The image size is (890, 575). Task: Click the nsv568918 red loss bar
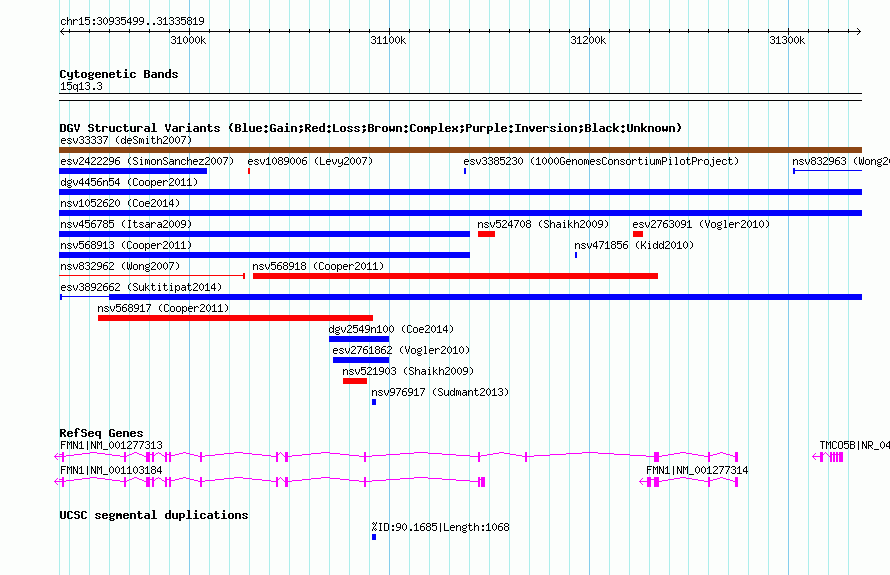pos(455,276)
